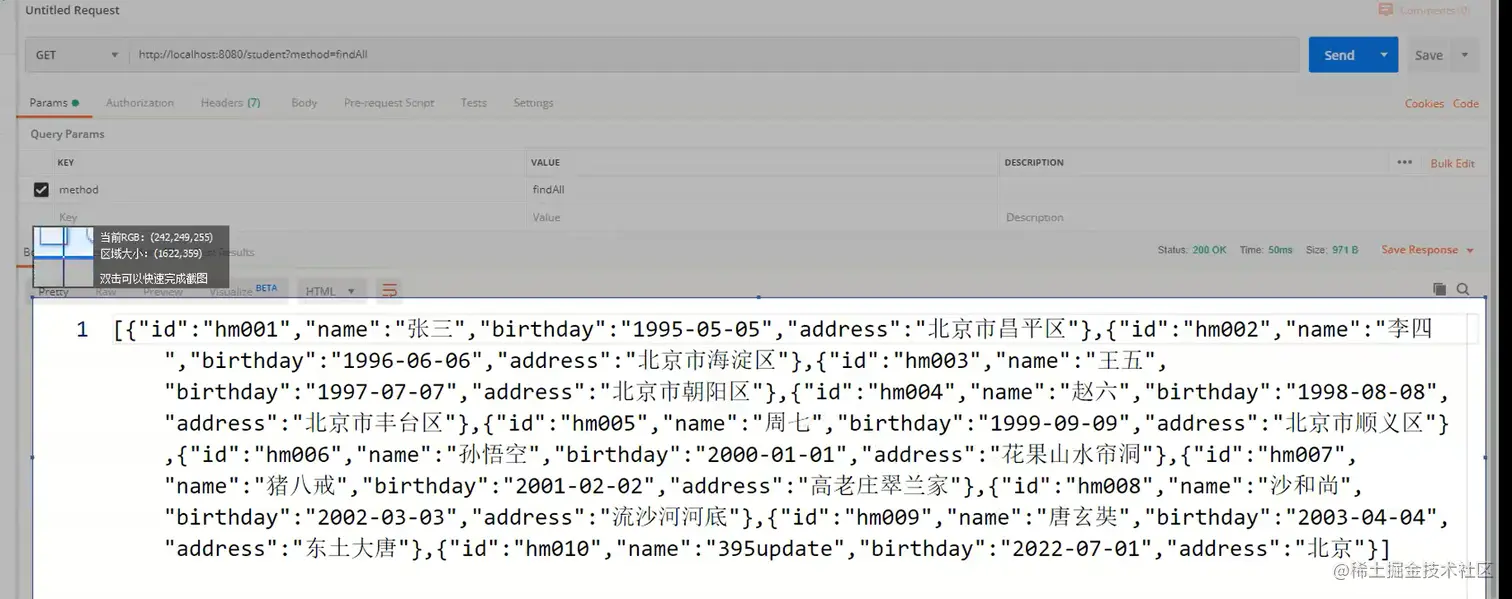Image resolution: width=1512 pixels, height=599 pixels.
Task: Click the 'method' key cell
Action: (x=290, y=189)
